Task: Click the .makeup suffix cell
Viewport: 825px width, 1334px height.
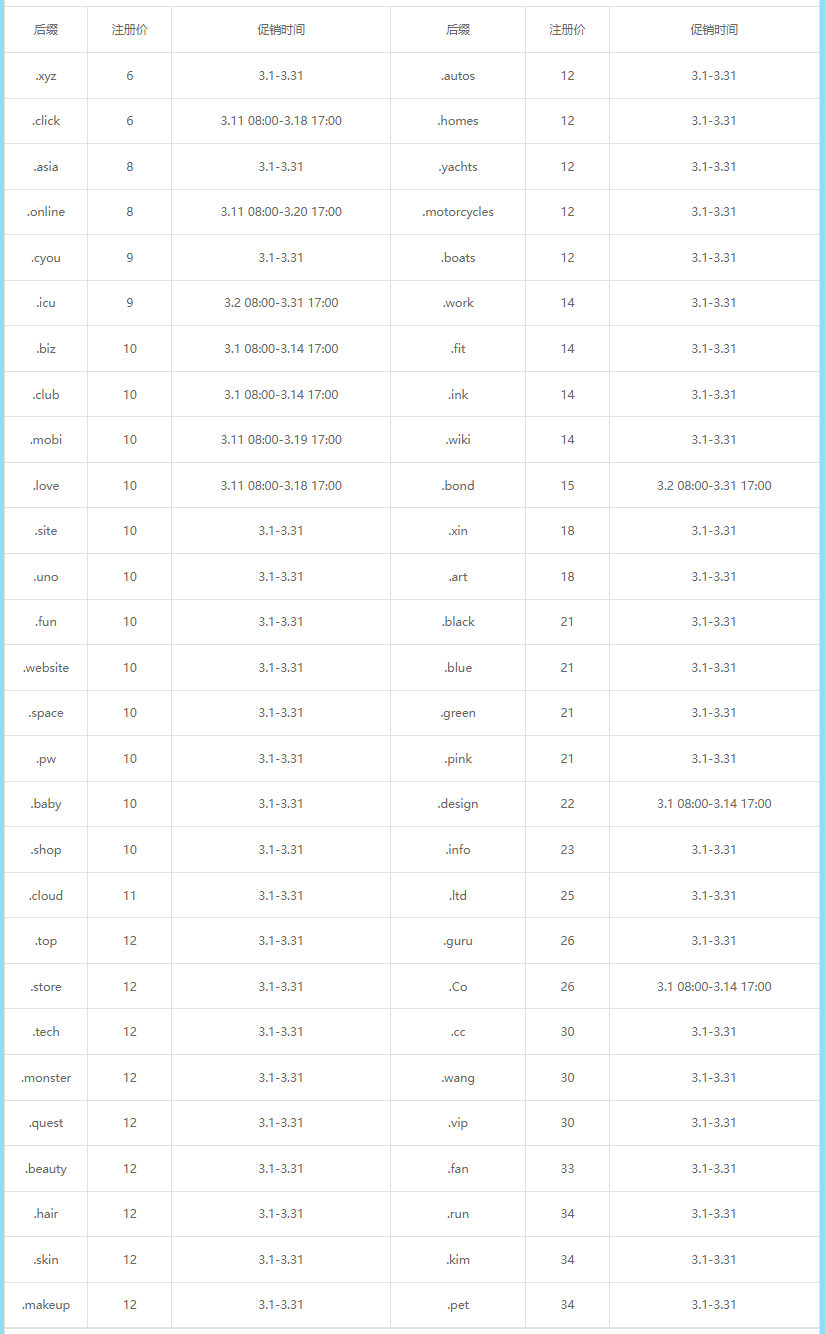Action: [46, 1305]
